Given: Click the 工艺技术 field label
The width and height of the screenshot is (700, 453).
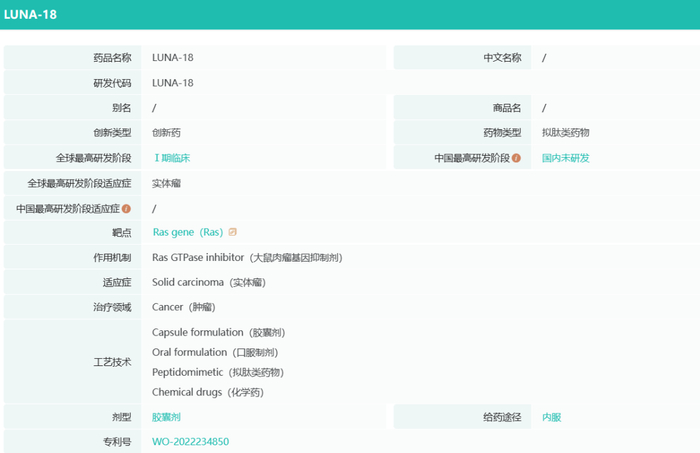Looking at the screenshot, I should tap(112, 362).
